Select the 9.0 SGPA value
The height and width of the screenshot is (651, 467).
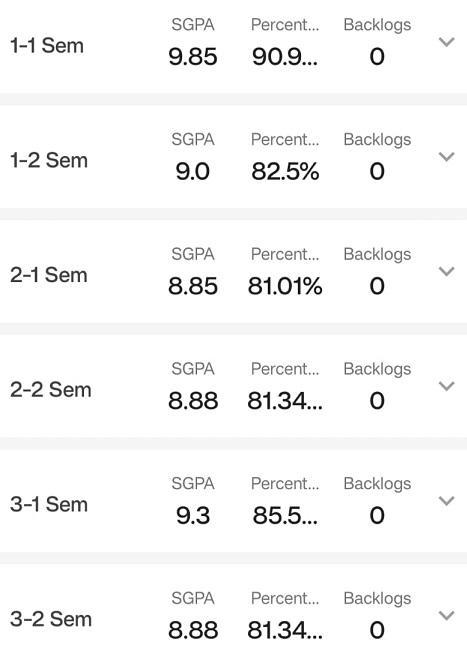coord(193,171)
